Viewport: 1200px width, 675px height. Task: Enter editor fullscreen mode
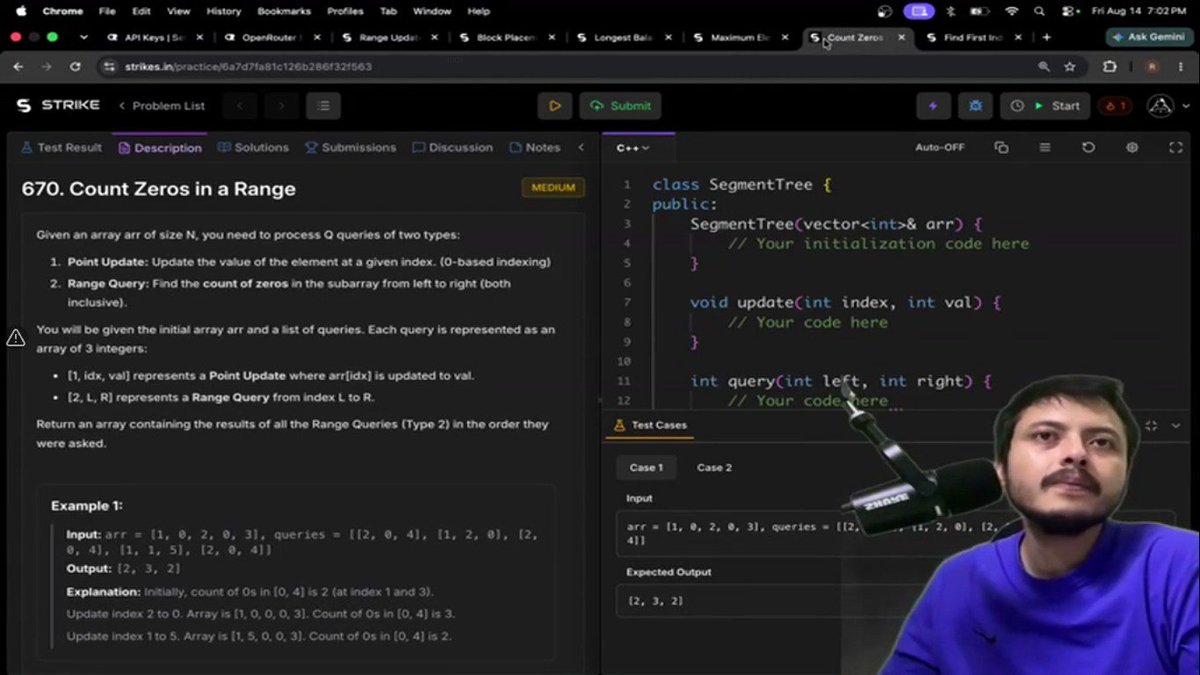[1176, 147]
